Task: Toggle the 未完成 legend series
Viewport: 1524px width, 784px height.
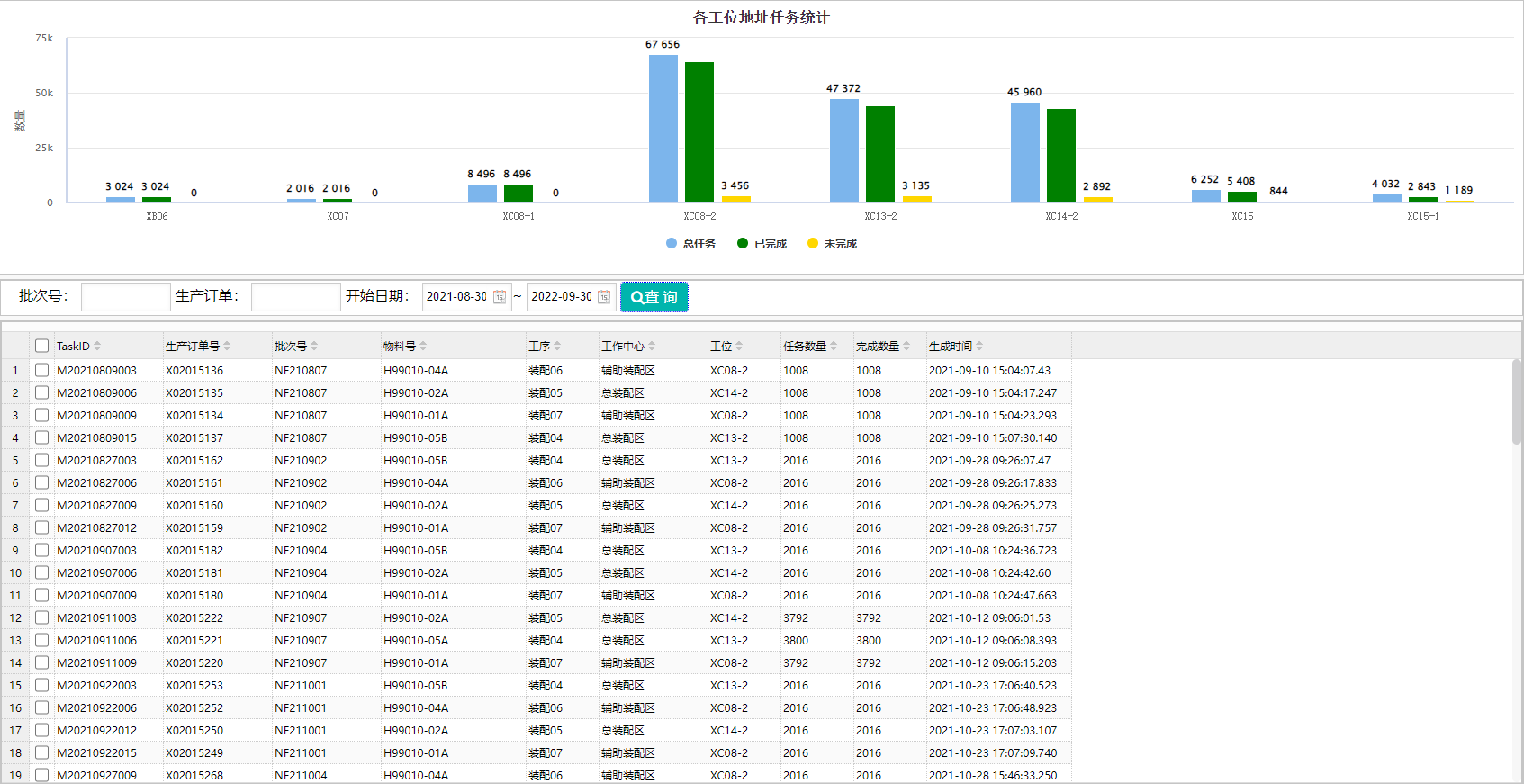Action: pyautogui.click(x=832, y=244)
